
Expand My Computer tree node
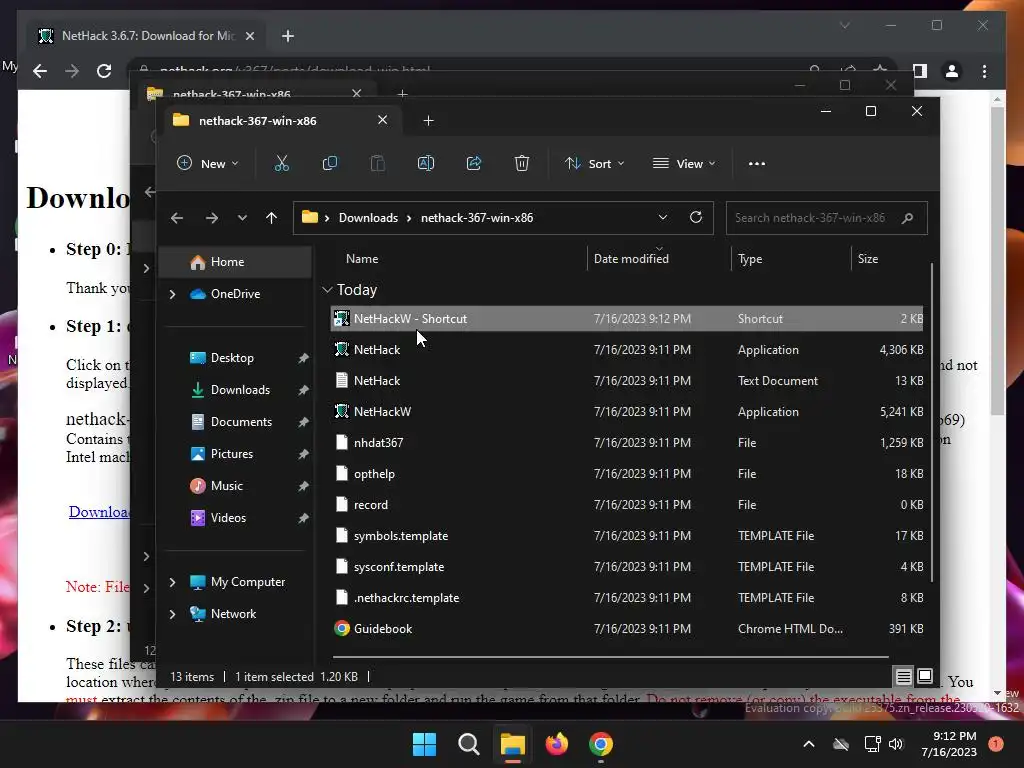(172, 582)
